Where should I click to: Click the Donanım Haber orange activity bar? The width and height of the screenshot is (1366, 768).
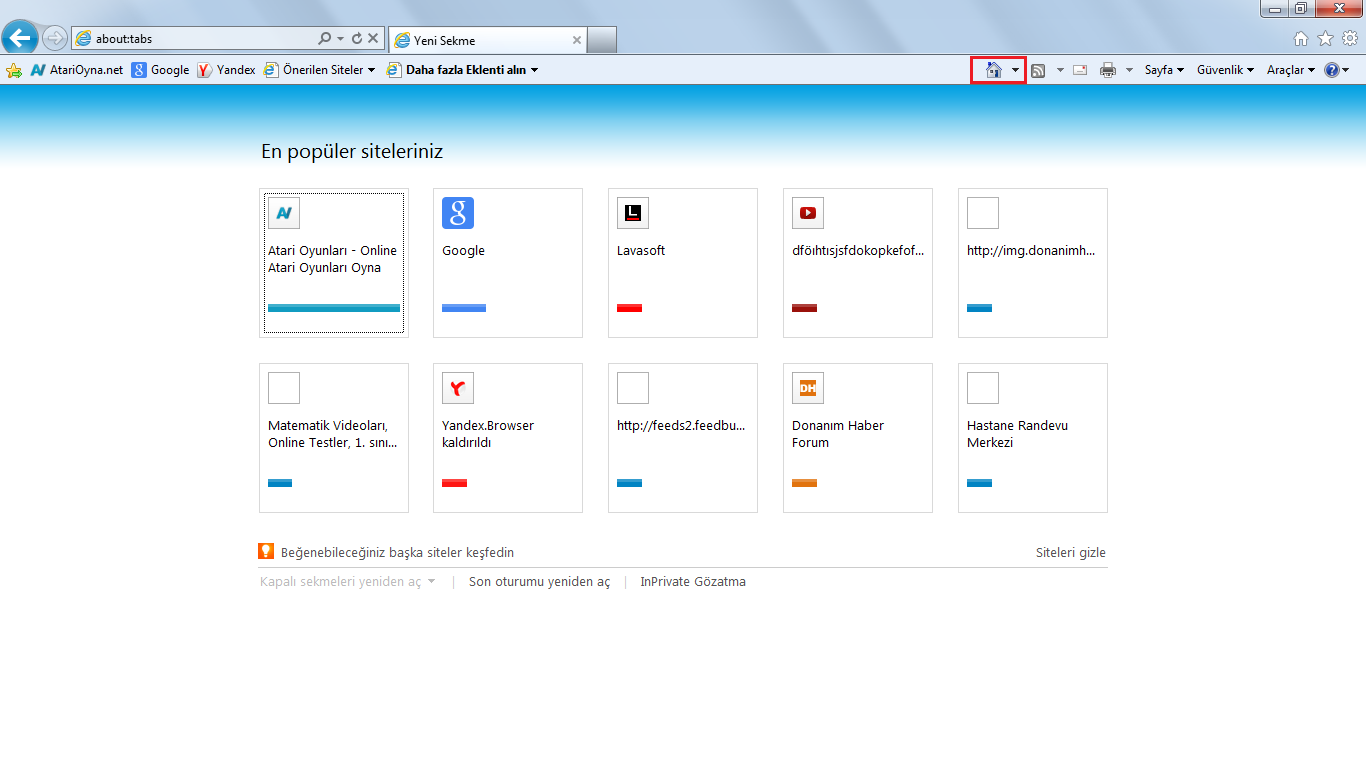tap(804, 483)
